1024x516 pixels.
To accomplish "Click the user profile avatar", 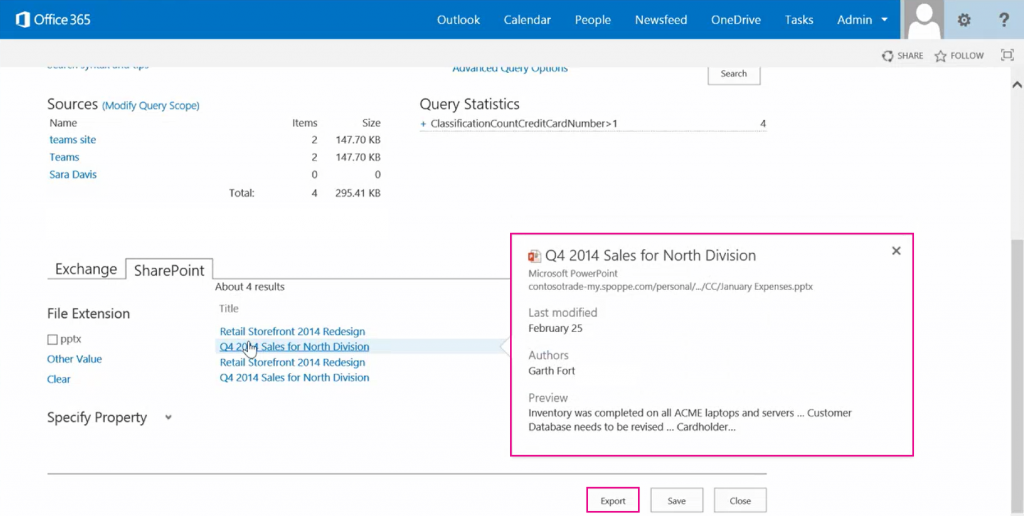I will point(924,20).
